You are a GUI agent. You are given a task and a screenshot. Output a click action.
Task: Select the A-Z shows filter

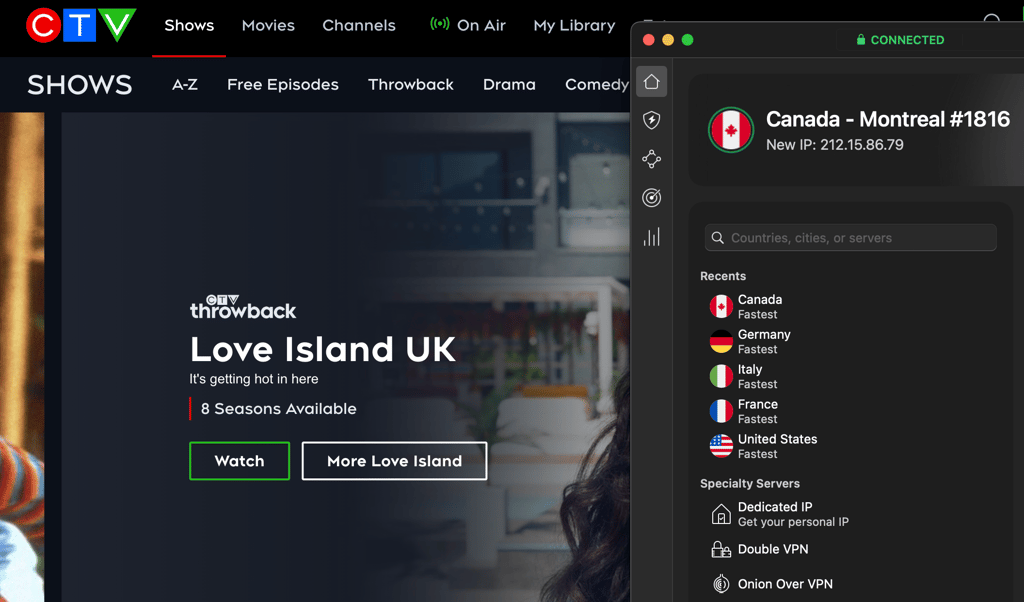click(185, 85)
